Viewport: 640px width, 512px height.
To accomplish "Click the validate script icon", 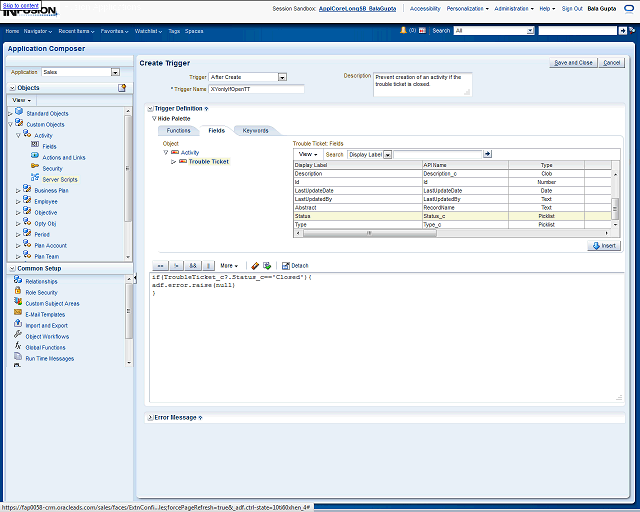I will click(x=267, y=265).
